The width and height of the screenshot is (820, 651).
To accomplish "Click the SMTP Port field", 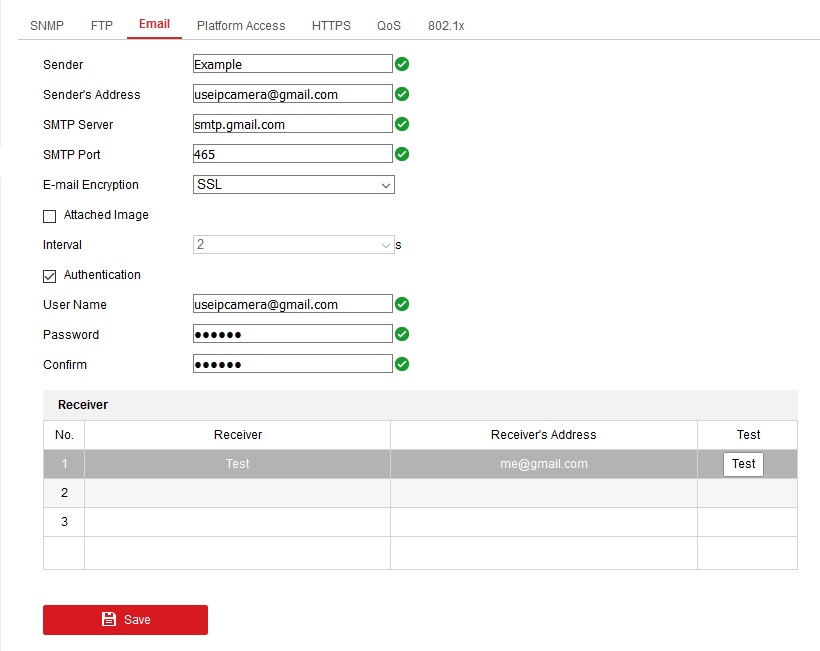I will click(x=292, y=154).
